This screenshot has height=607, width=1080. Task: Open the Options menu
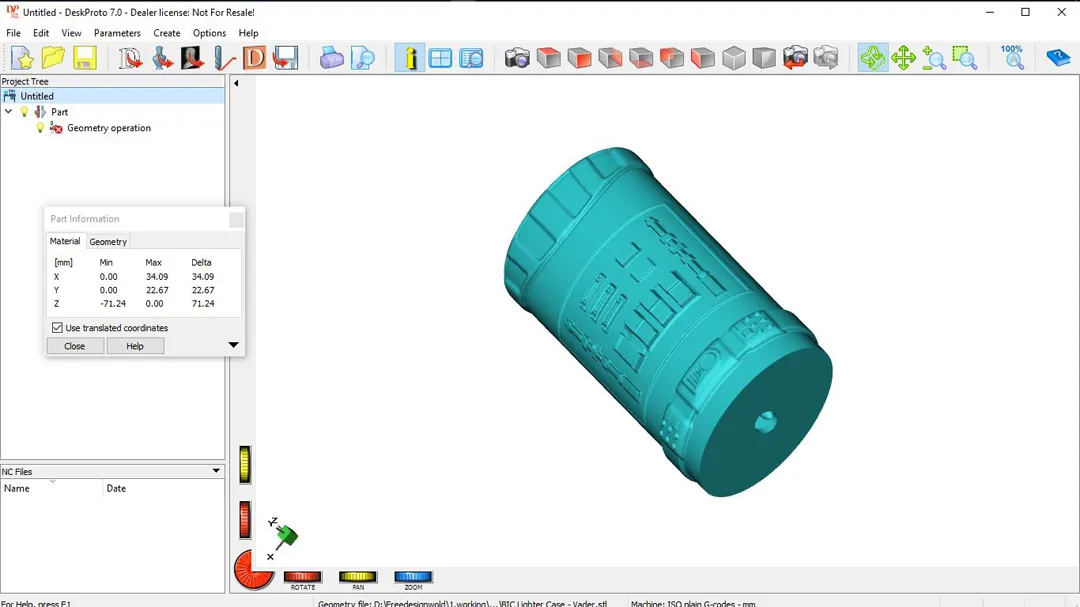coord(209,33)
